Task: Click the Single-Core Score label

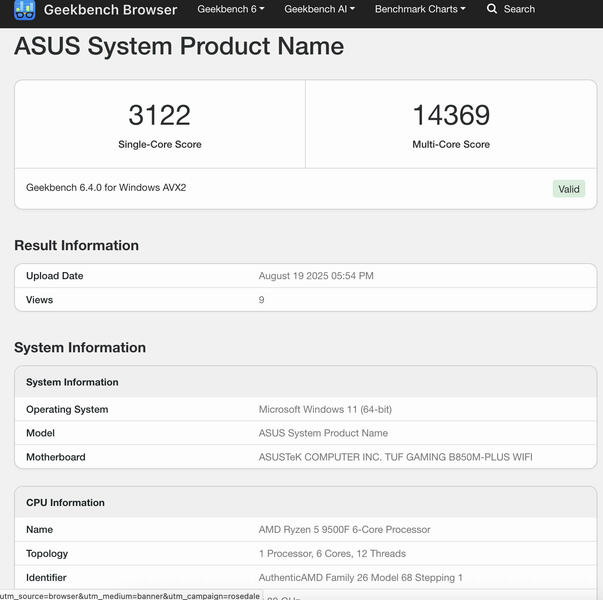Action: pyautogui.click(x=160, y=144)
